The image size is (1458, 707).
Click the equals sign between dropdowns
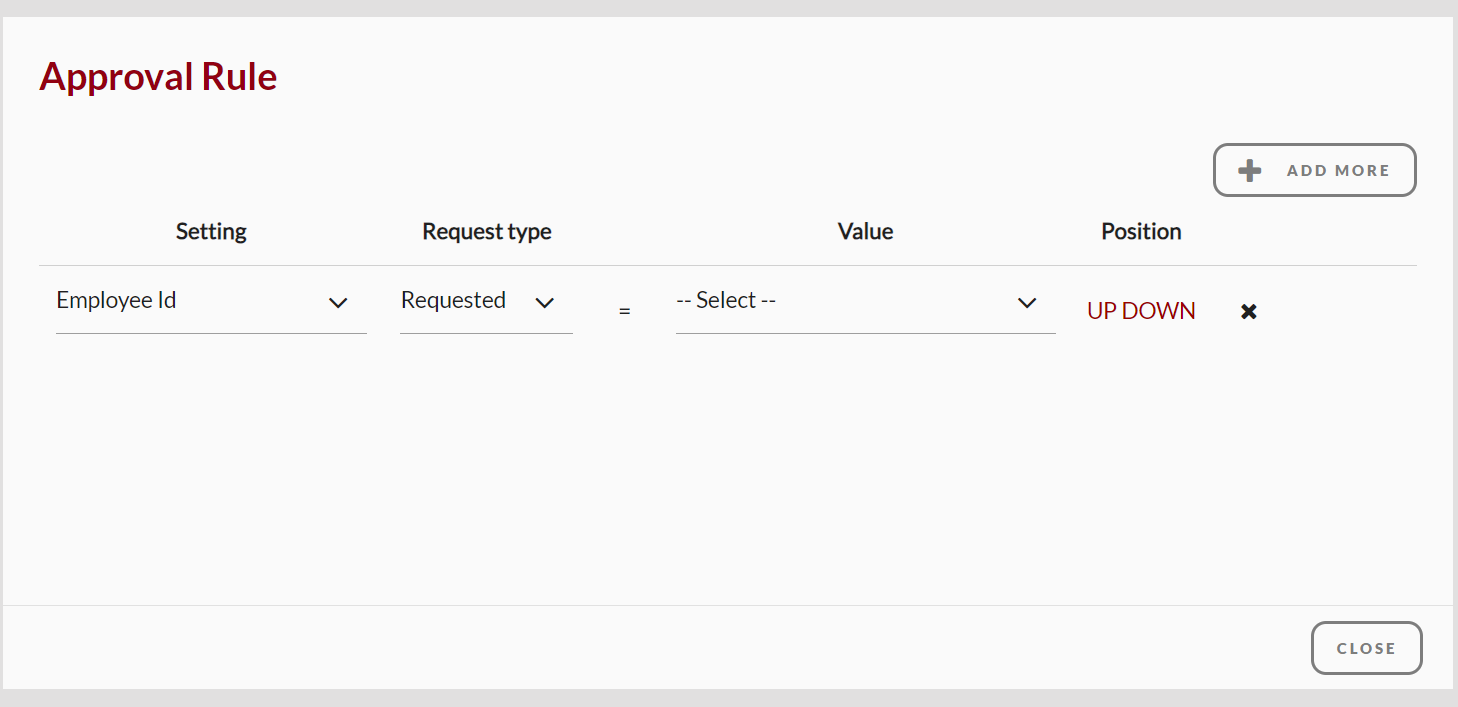624,310
